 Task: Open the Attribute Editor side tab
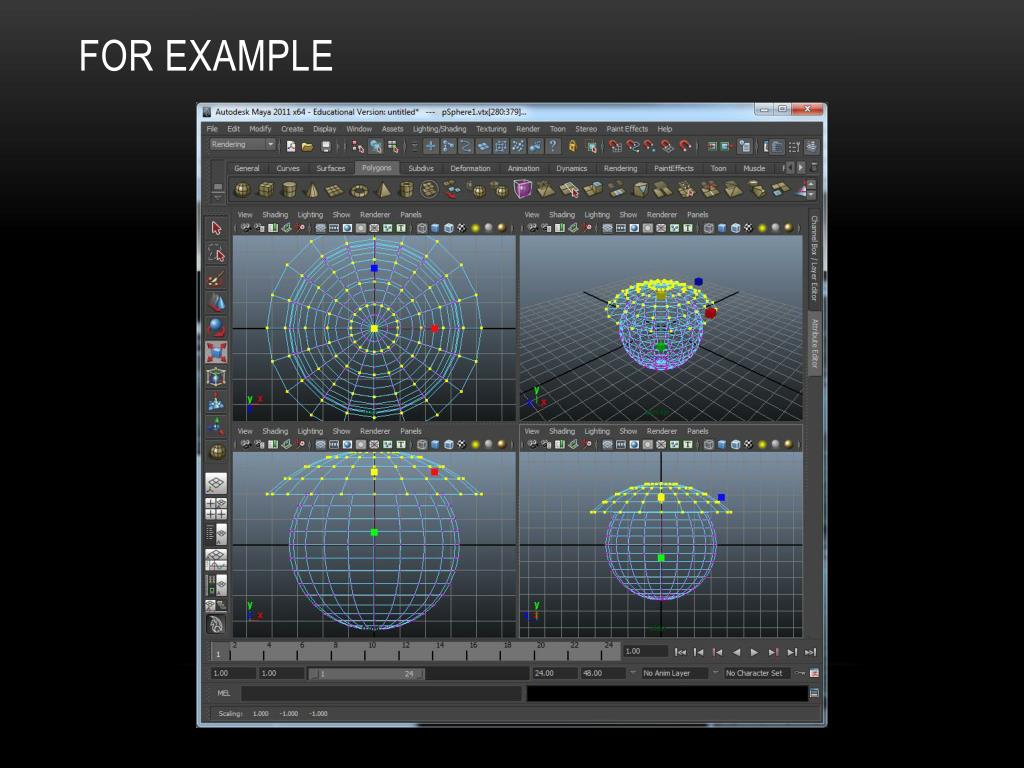(x=814, y=343)
